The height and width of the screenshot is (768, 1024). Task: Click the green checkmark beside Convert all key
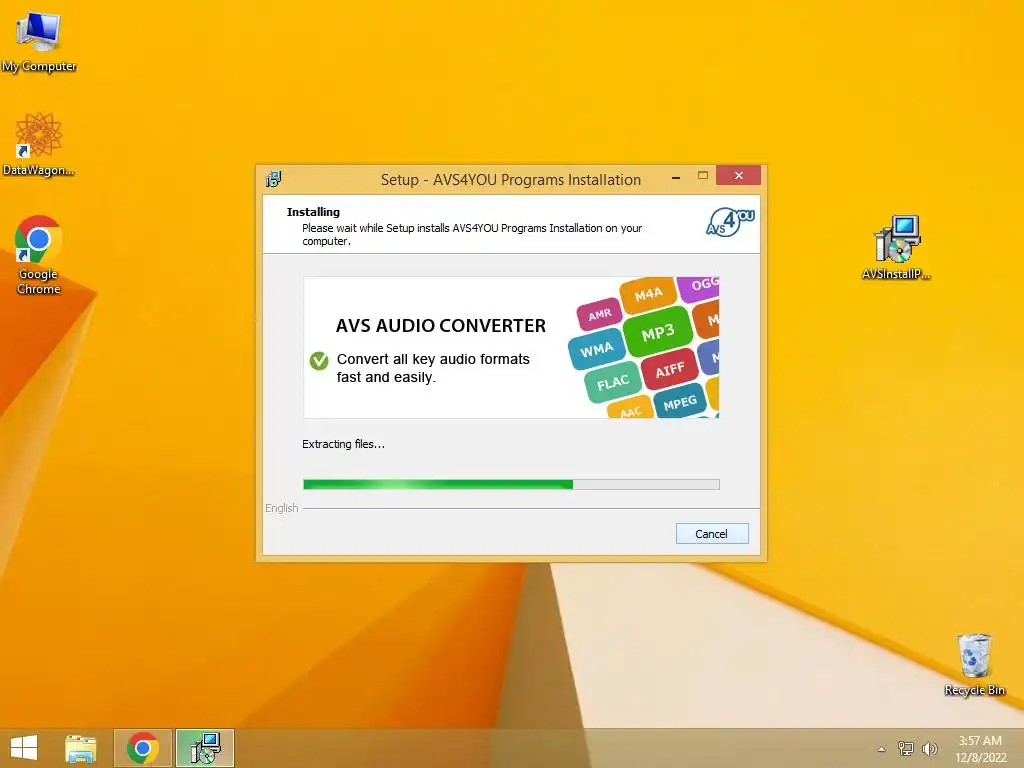pyautogui.click(x=319, y=360)
